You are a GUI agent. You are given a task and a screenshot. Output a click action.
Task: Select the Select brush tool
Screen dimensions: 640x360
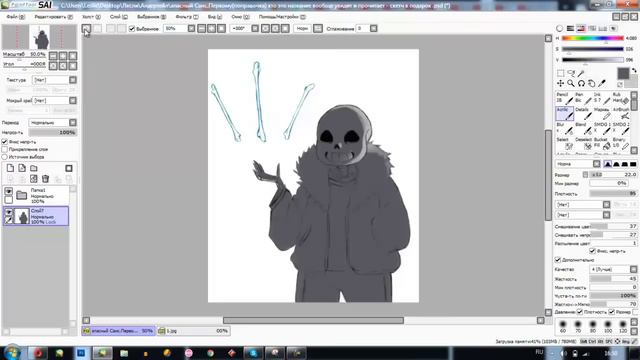(564, 143)
